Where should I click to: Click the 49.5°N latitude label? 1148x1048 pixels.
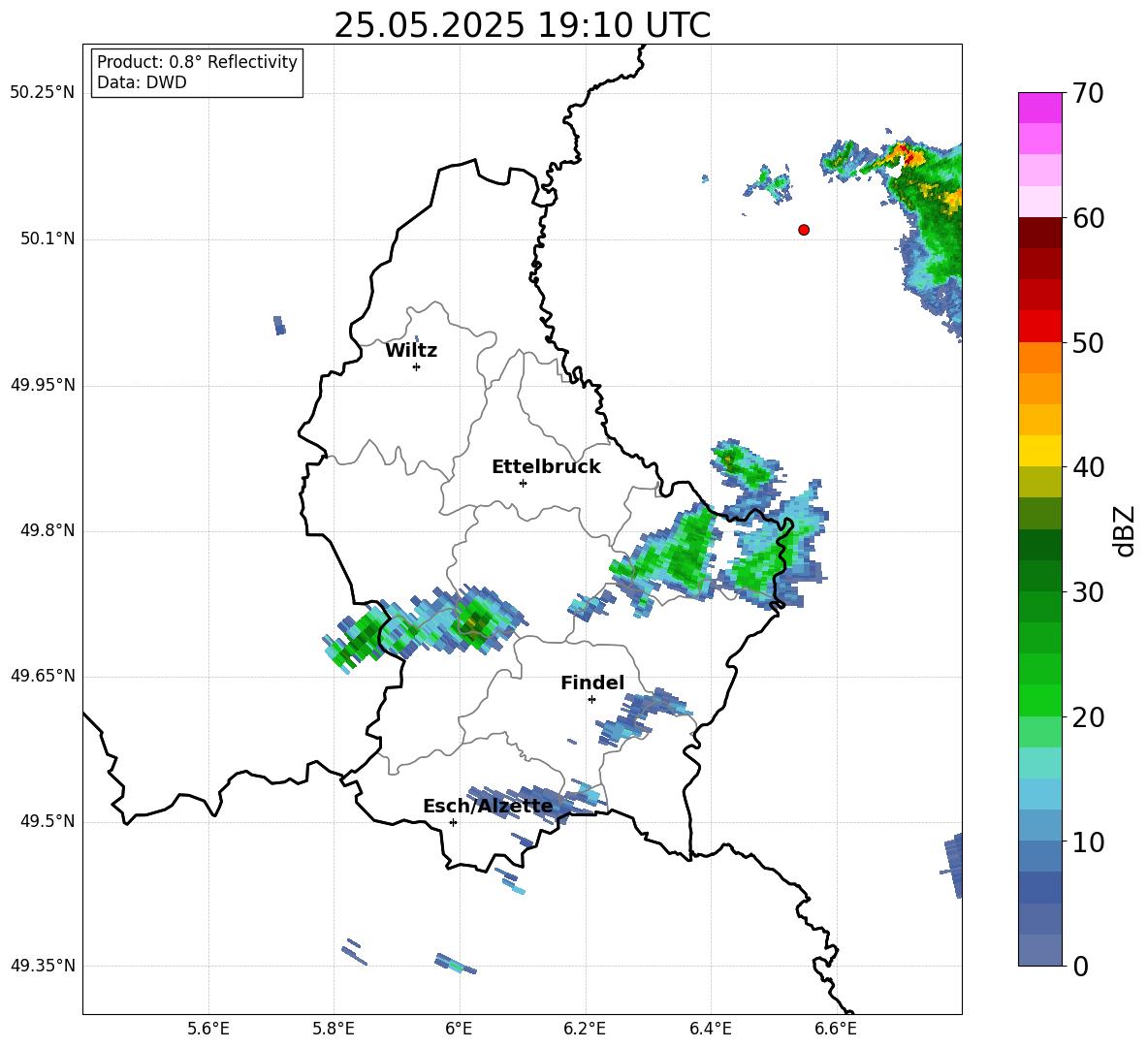coord(48,821)
